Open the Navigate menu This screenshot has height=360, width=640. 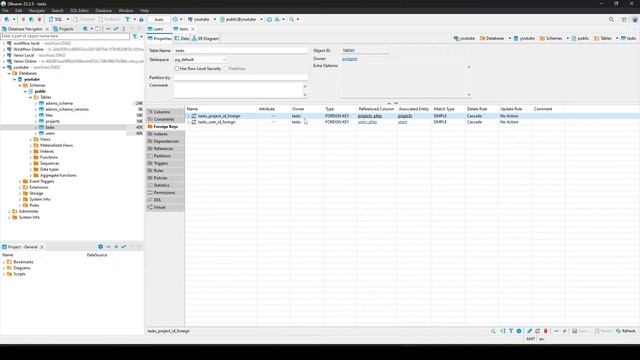[x=37, y=11]
